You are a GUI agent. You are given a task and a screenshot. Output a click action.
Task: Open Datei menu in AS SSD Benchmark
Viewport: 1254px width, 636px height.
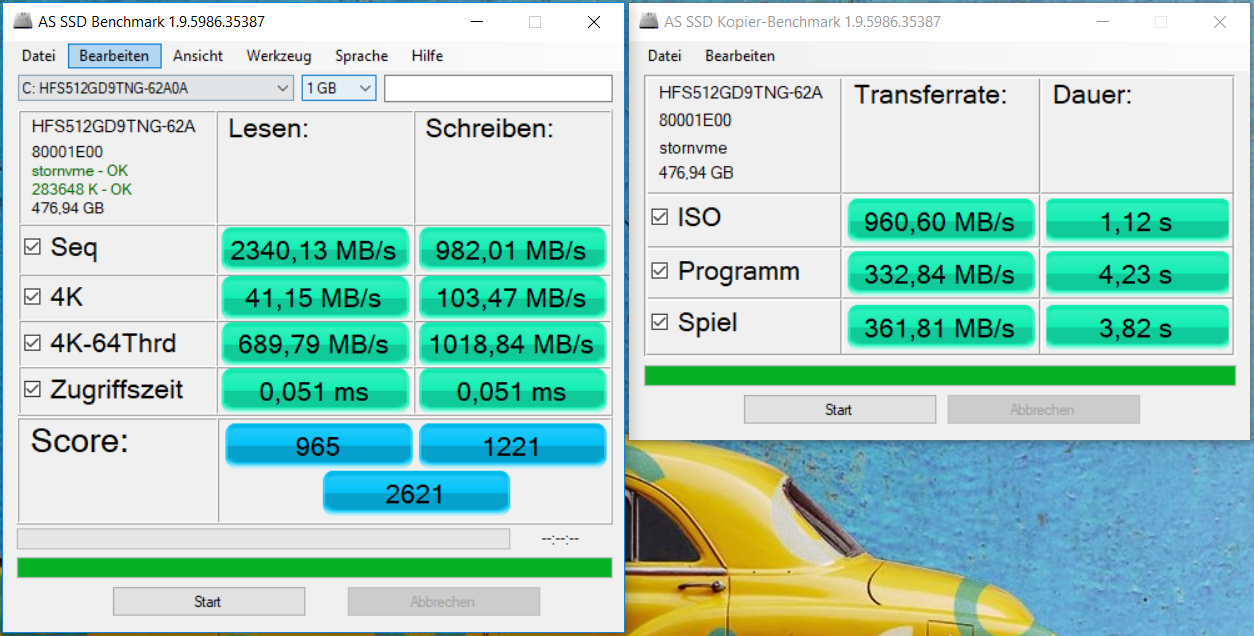pyautogui.click(x=39, y=56)
